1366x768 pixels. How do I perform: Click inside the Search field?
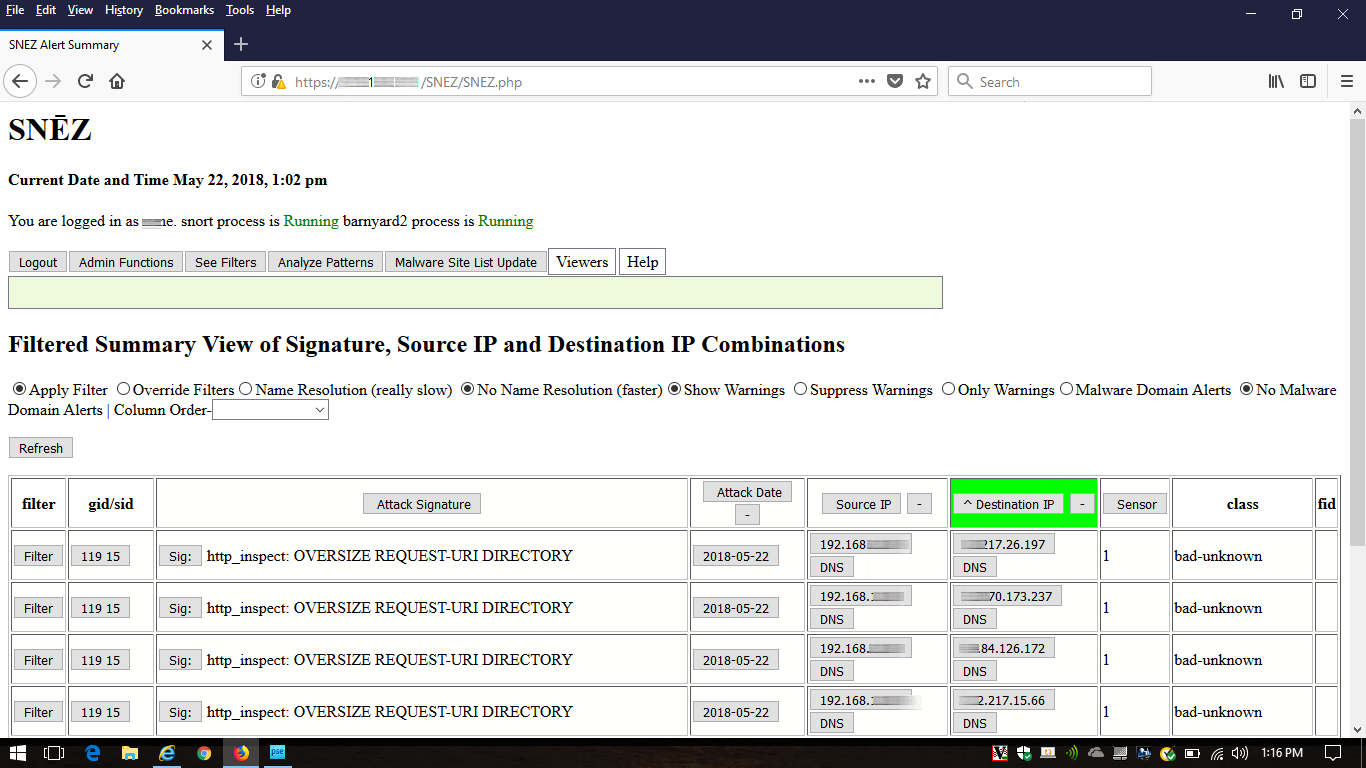[x=1050, y=81]
